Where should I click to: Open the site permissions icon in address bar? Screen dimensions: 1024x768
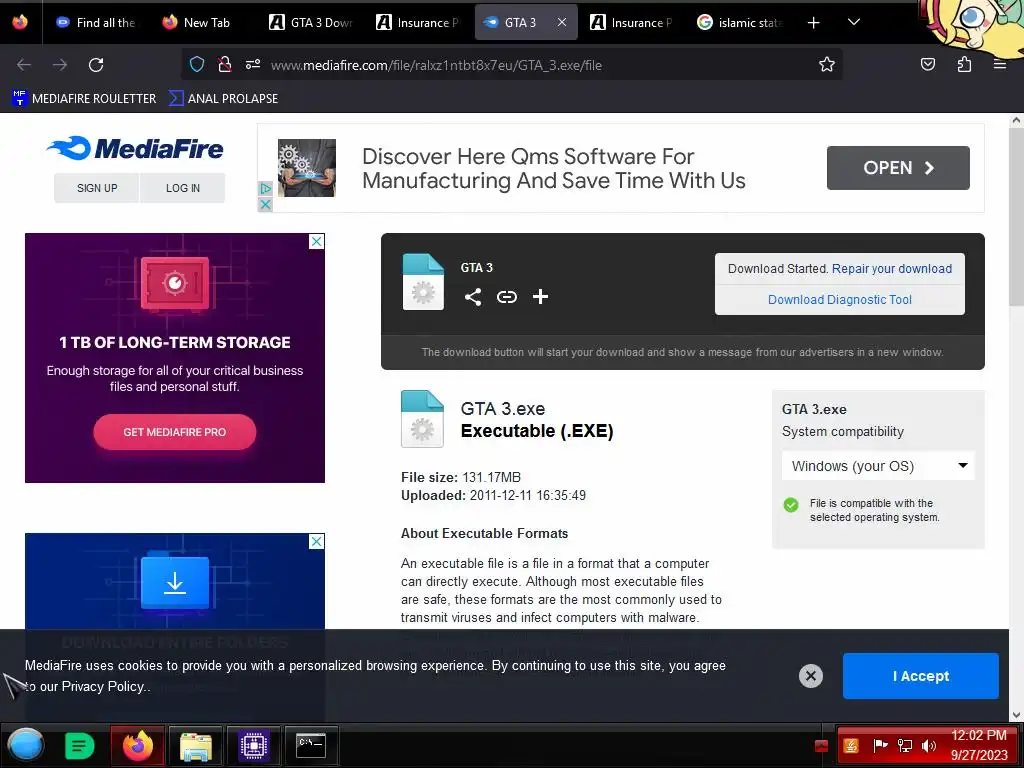[x=253, y=64]
